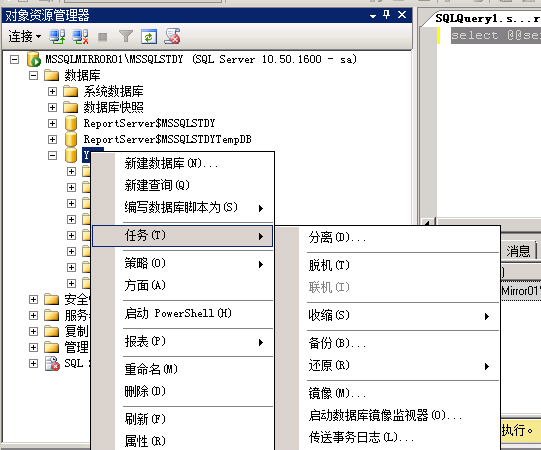Viewport: 541px width, 450px height.
Task: Click the script icon with red X
Action: point(172,36)
